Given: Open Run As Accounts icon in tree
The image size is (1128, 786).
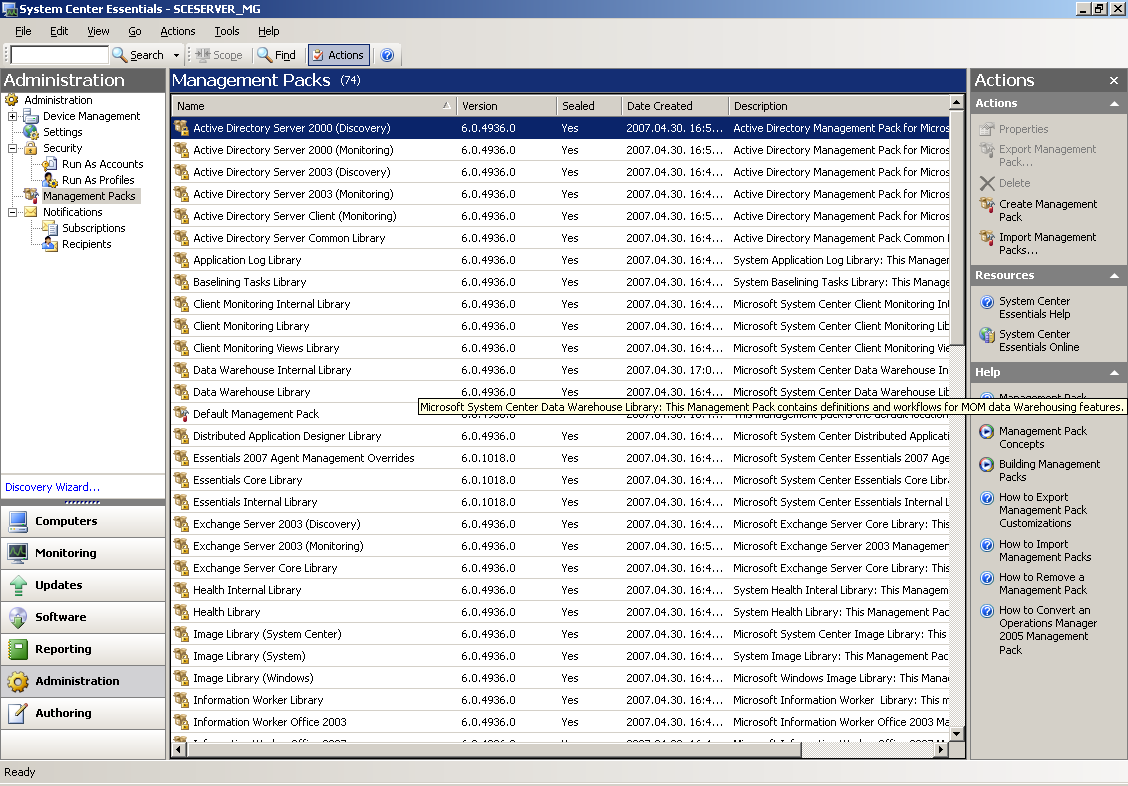Looking at the screenshot, I should pyautogui.click(x=50, y=164).
